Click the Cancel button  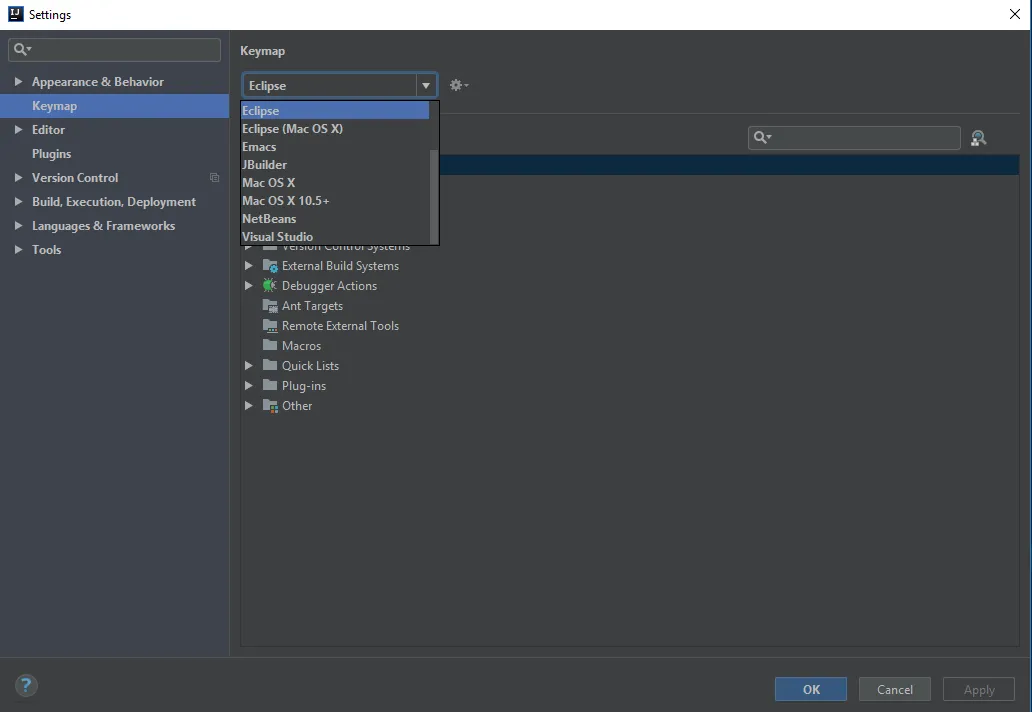(894, 689)
